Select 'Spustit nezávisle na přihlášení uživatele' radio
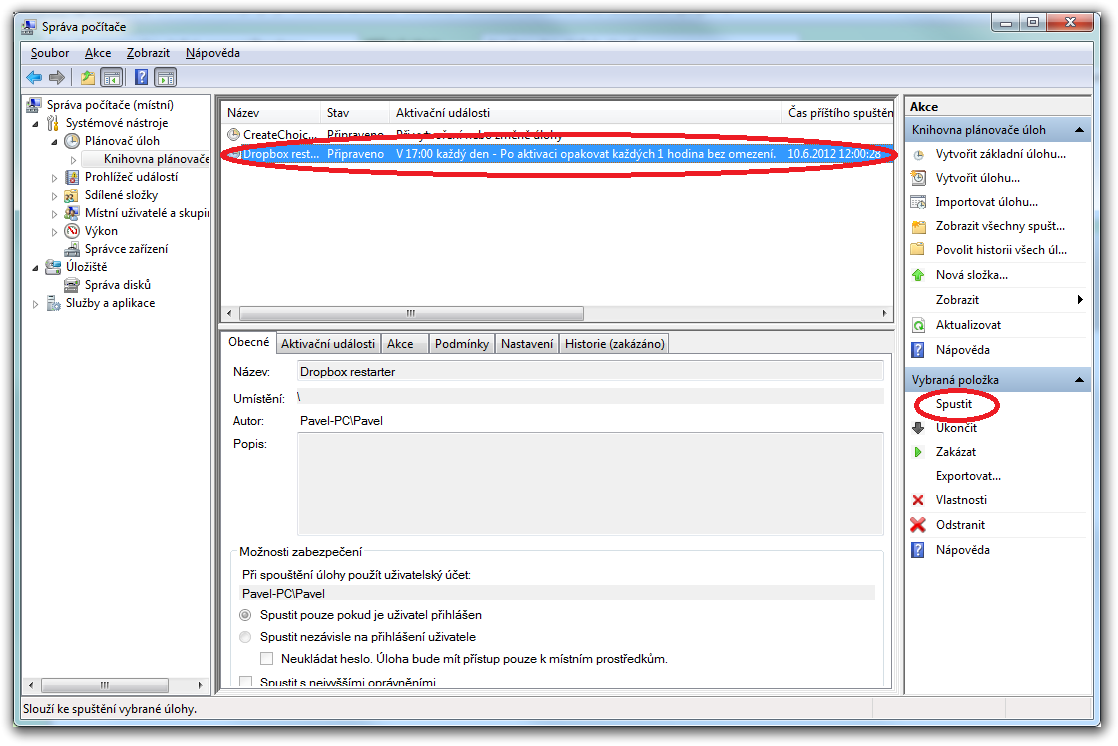Screen dimensions: 1118x746 (245, 637)
